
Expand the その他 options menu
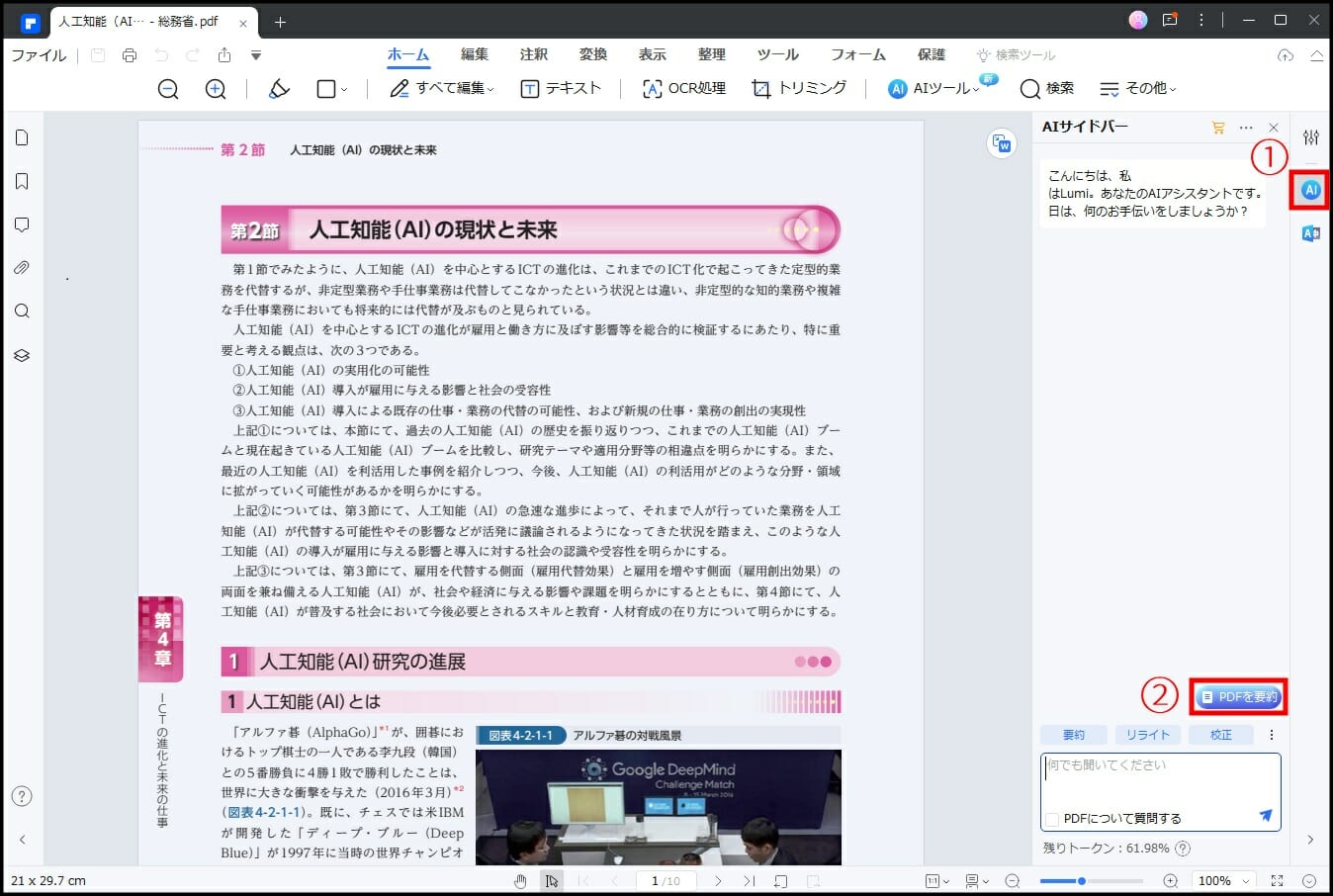click(x=1137, y=88)
